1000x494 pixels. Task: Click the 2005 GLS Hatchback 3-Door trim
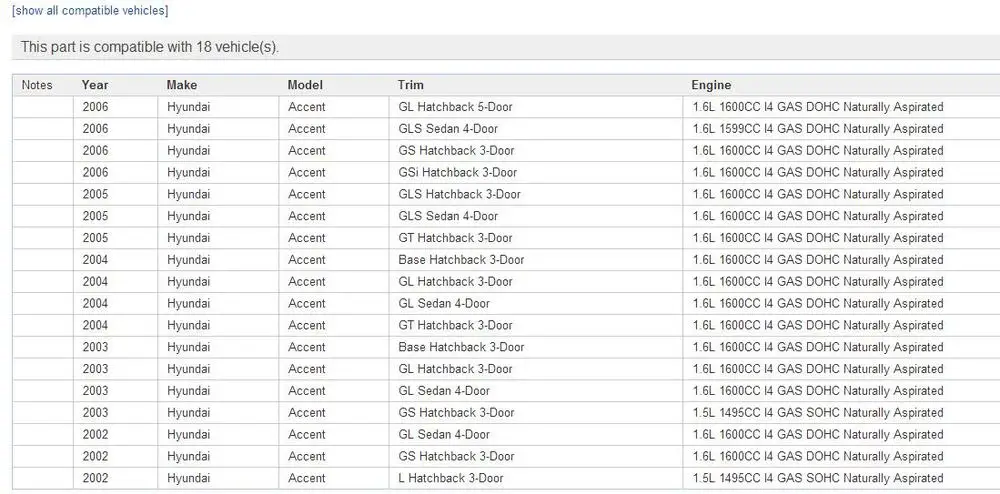pyautogui.click(x=536, y=194)
